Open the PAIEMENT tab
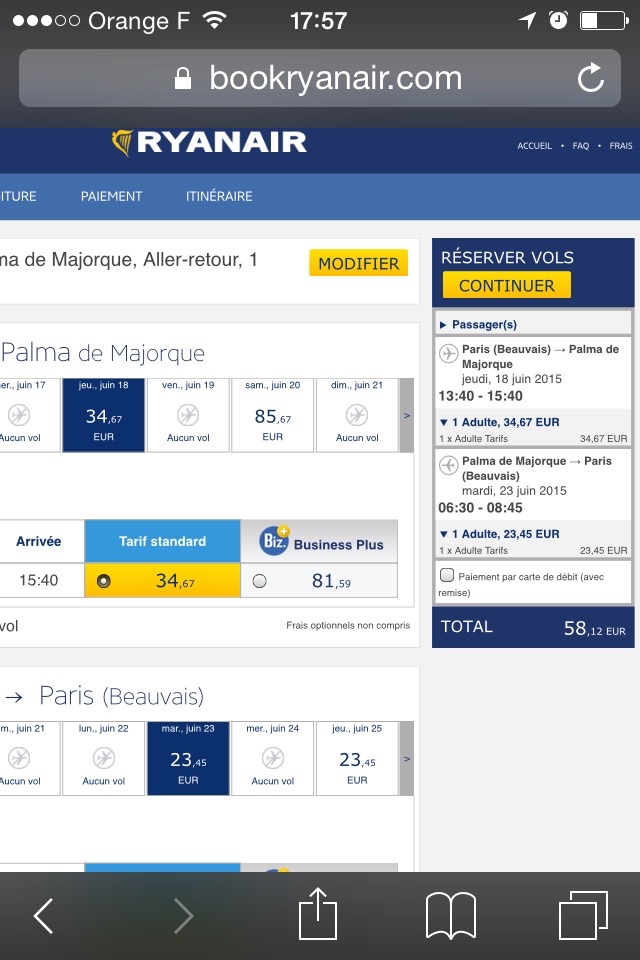This screenshot has height=960, width=640. (x=111, y=196)
